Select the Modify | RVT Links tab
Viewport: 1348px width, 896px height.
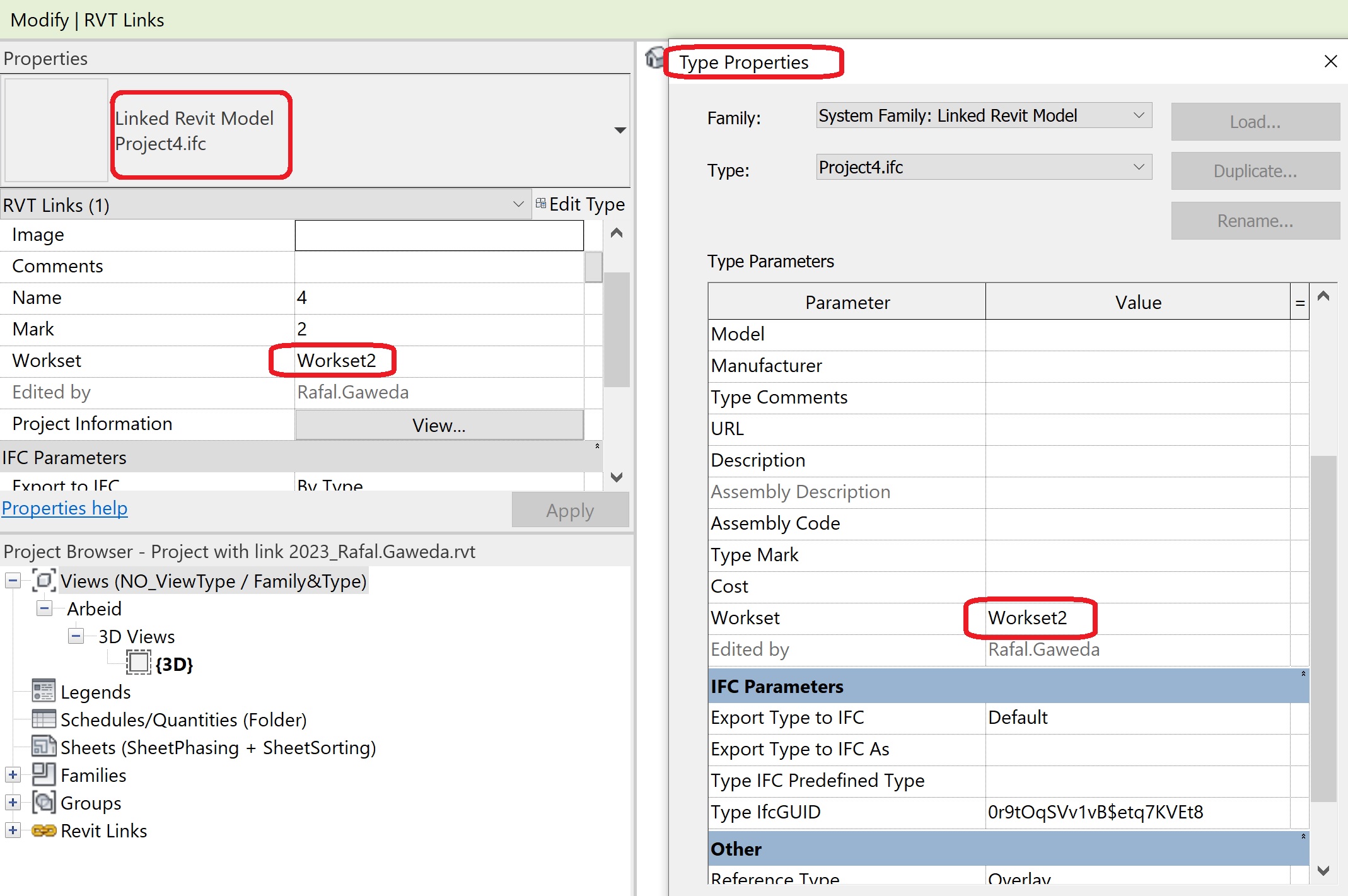click(87, 20)
